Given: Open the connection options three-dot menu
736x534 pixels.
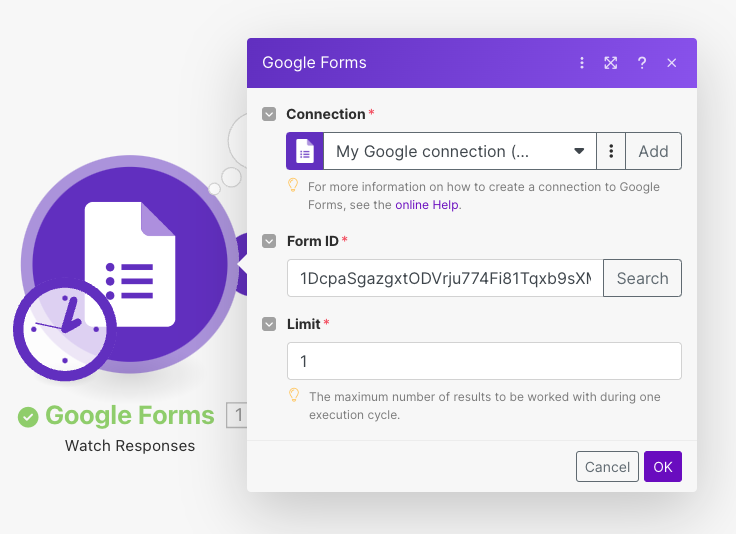Looking at the screenshot, I should (611, 151).
